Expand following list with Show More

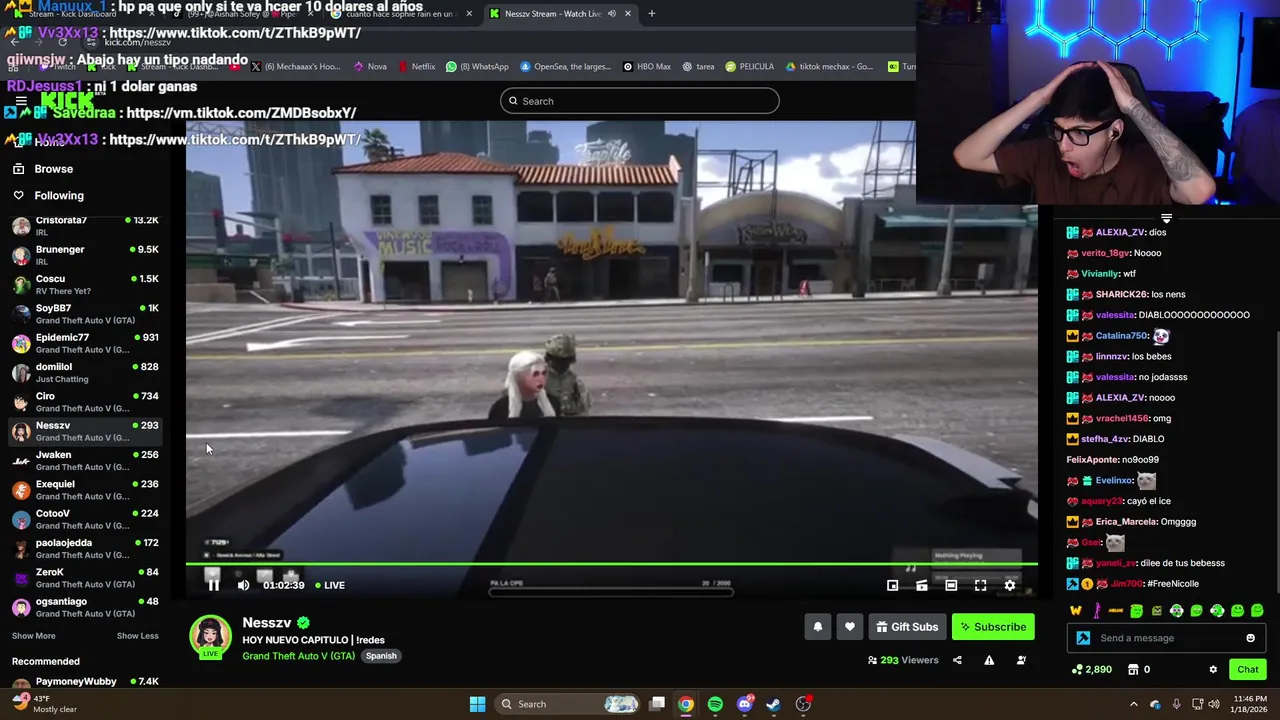coord(33,636)
